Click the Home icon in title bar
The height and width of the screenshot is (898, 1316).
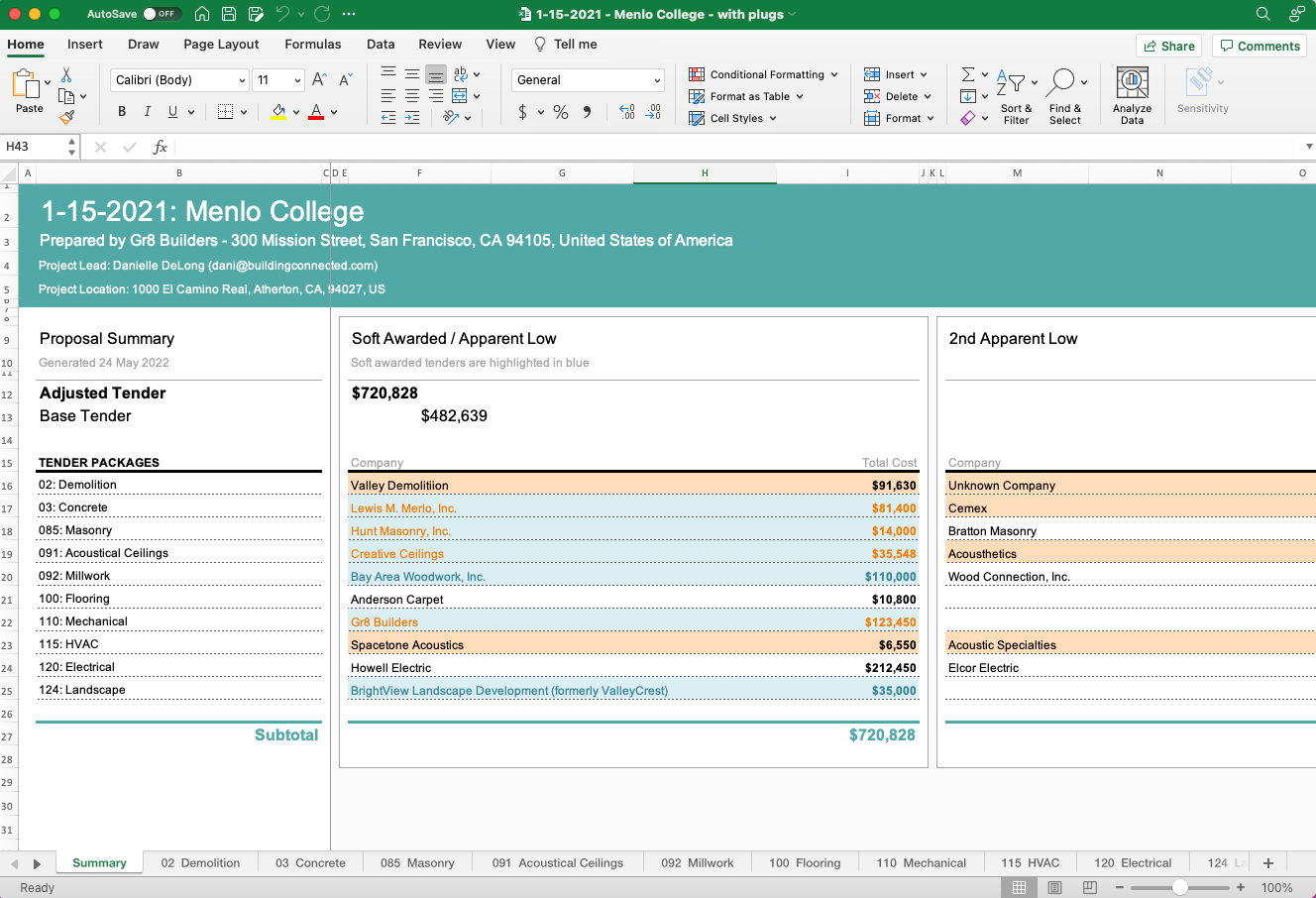202,14
